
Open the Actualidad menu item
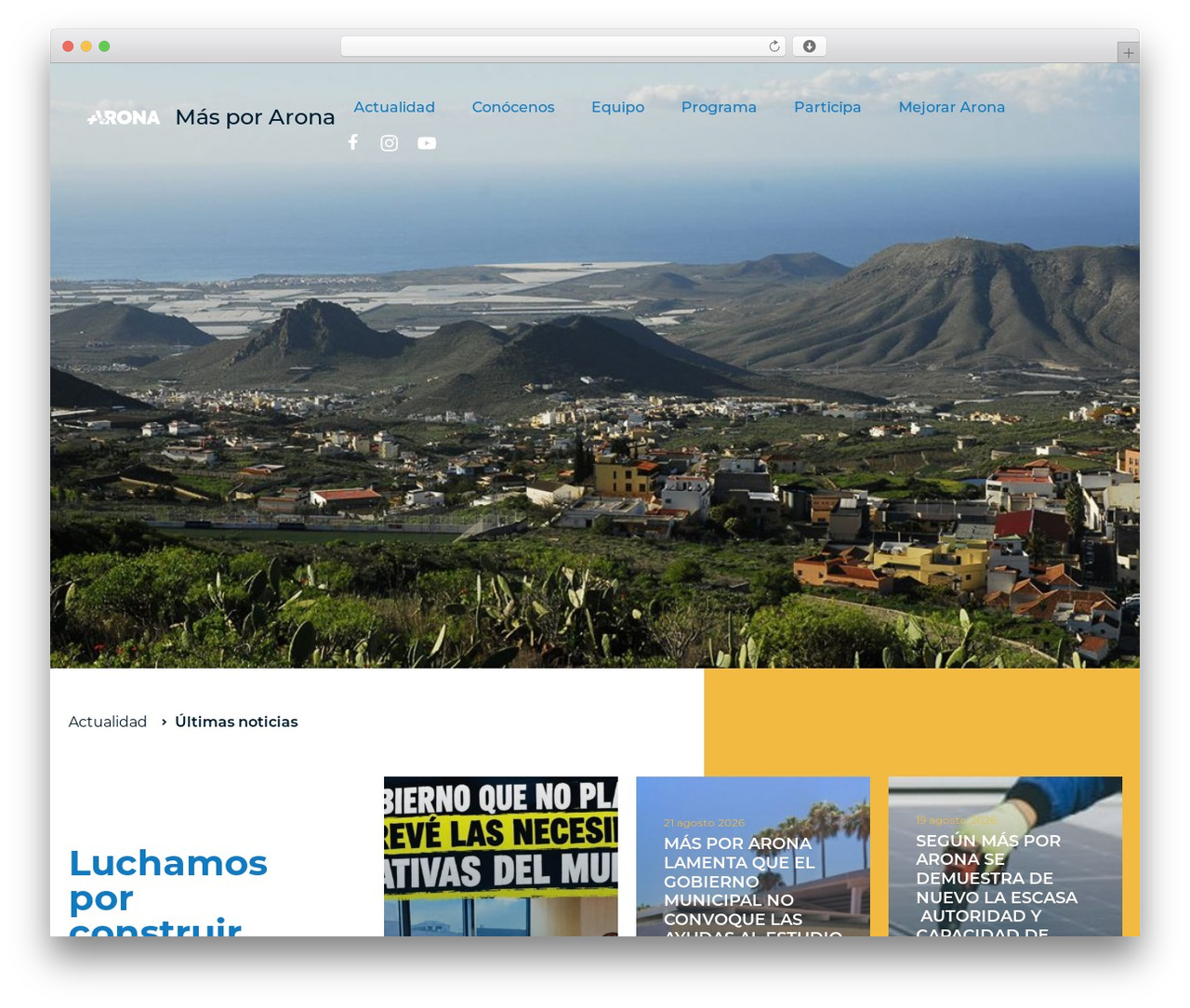[394, 107]
